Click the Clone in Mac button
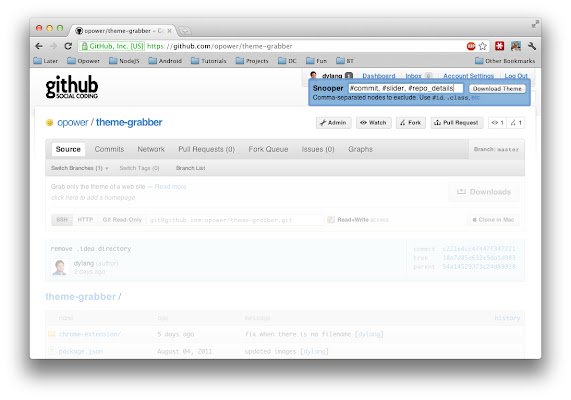 pyautogui.click(x=493, y=220)
